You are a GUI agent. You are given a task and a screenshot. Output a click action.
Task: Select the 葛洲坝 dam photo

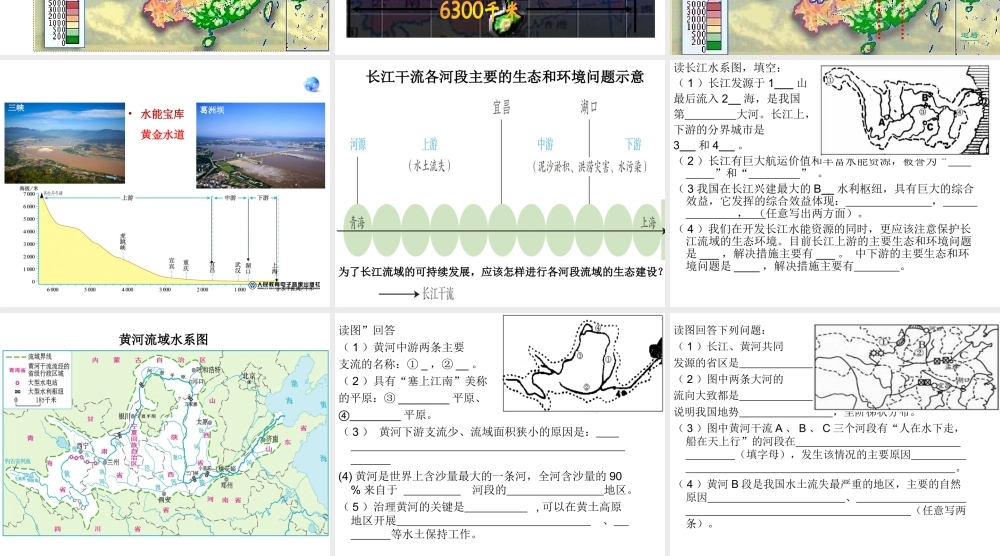pos(260,146)
